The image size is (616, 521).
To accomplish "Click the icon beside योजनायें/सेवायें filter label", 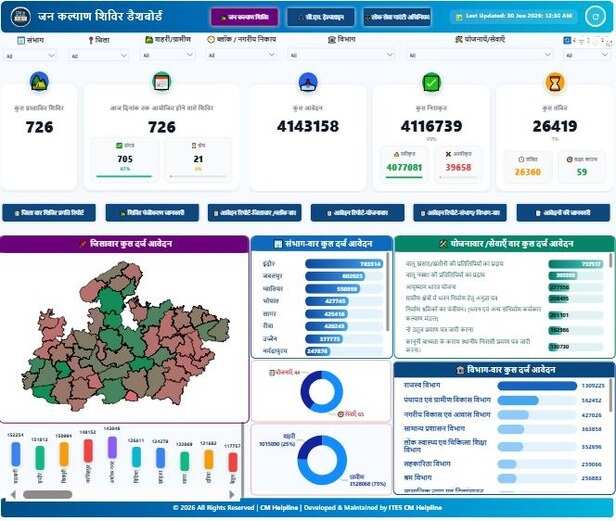I will click(459, 39).
